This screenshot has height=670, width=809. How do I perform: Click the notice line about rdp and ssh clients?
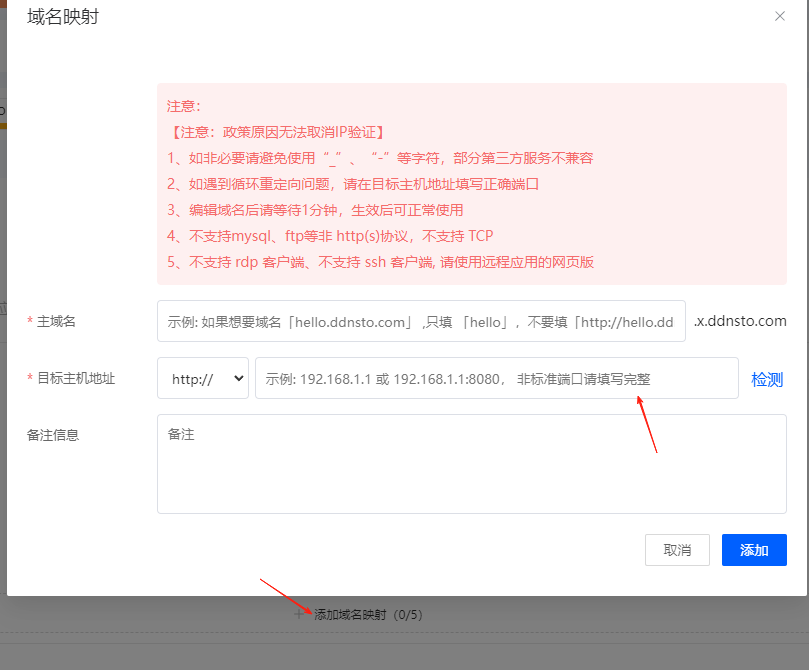[380, 262]
